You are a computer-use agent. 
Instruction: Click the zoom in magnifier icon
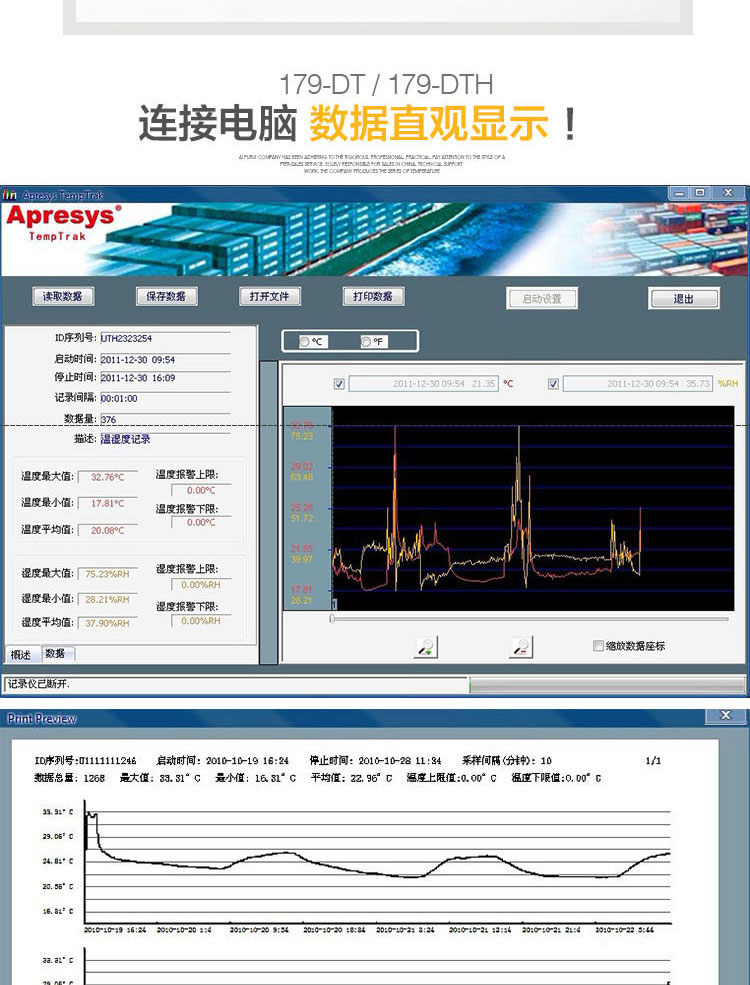point(427,647)
